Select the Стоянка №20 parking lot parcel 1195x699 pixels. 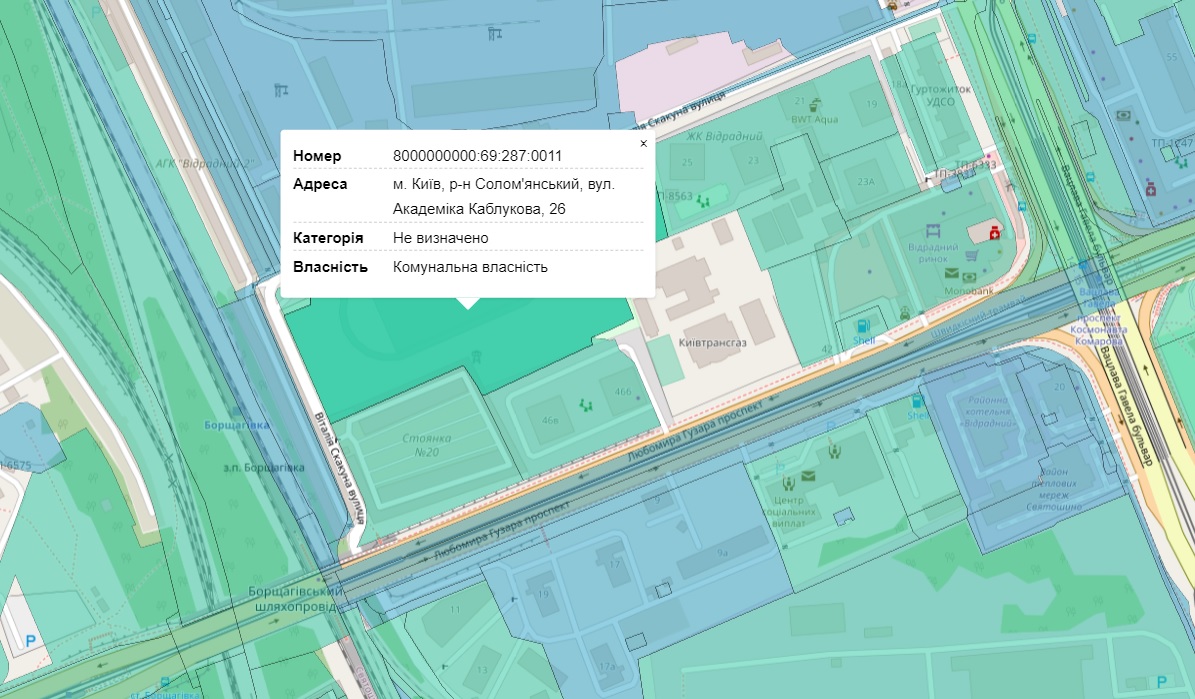(x=427, y=444)
